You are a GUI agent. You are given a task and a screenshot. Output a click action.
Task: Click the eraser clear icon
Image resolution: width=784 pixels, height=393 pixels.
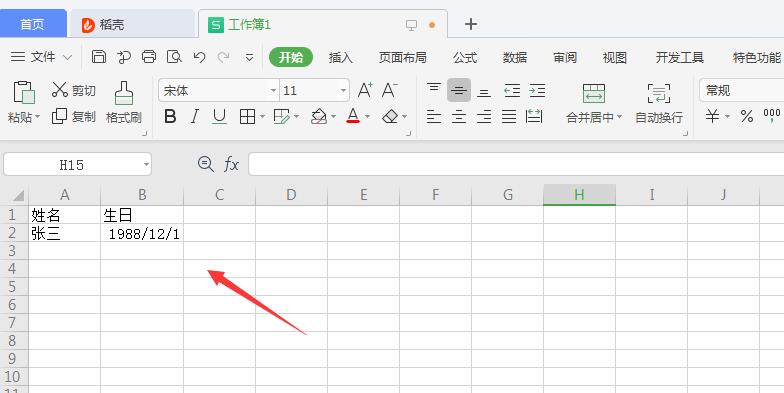pos(390,117)
